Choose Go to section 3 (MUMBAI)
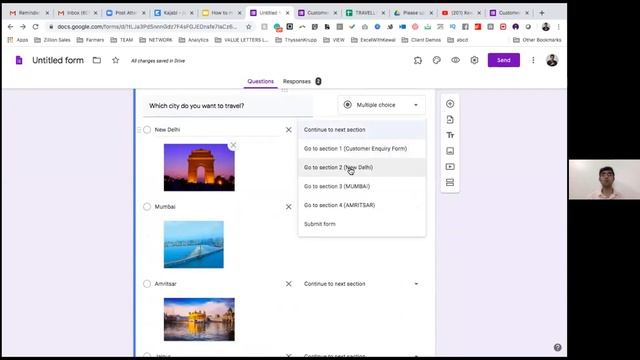The width and height of the screenshot is (640, 360). point(362,186)
